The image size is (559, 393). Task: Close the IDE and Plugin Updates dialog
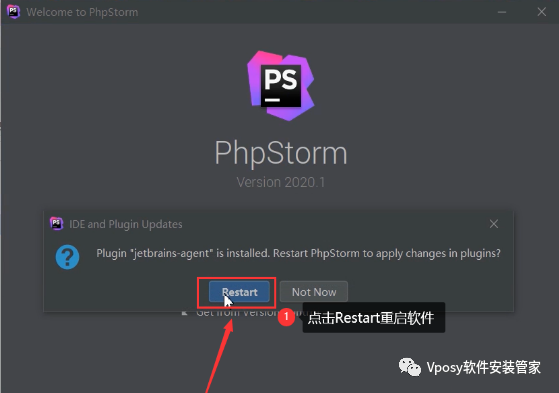point(494,224)
